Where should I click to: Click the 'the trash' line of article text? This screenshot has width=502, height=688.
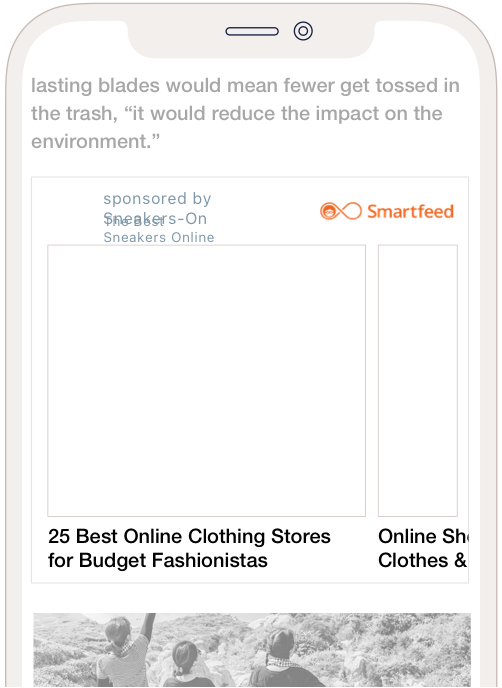tap(237, 113)
